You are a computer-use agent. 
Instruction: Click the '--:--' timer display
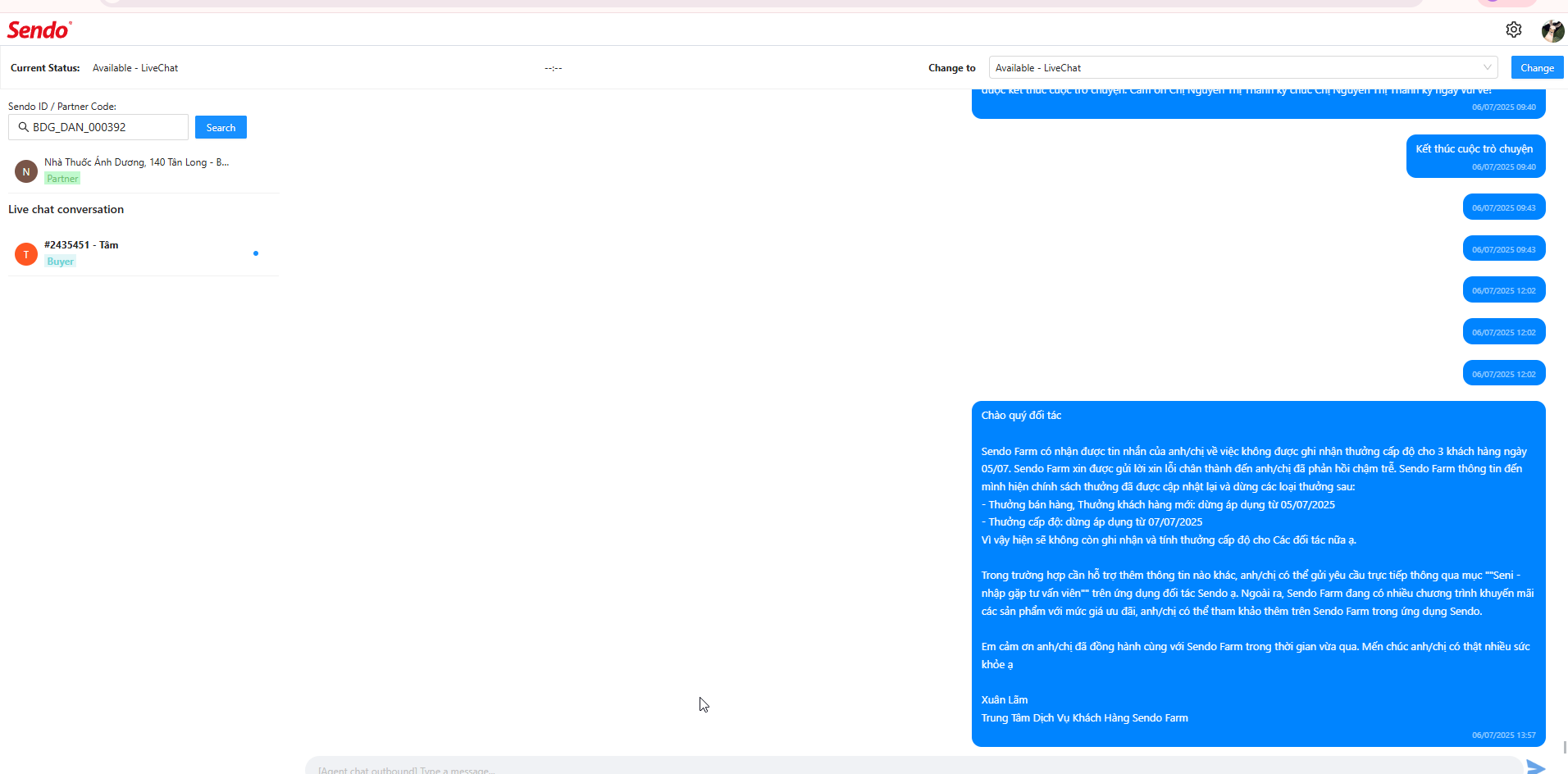point(554,68)
